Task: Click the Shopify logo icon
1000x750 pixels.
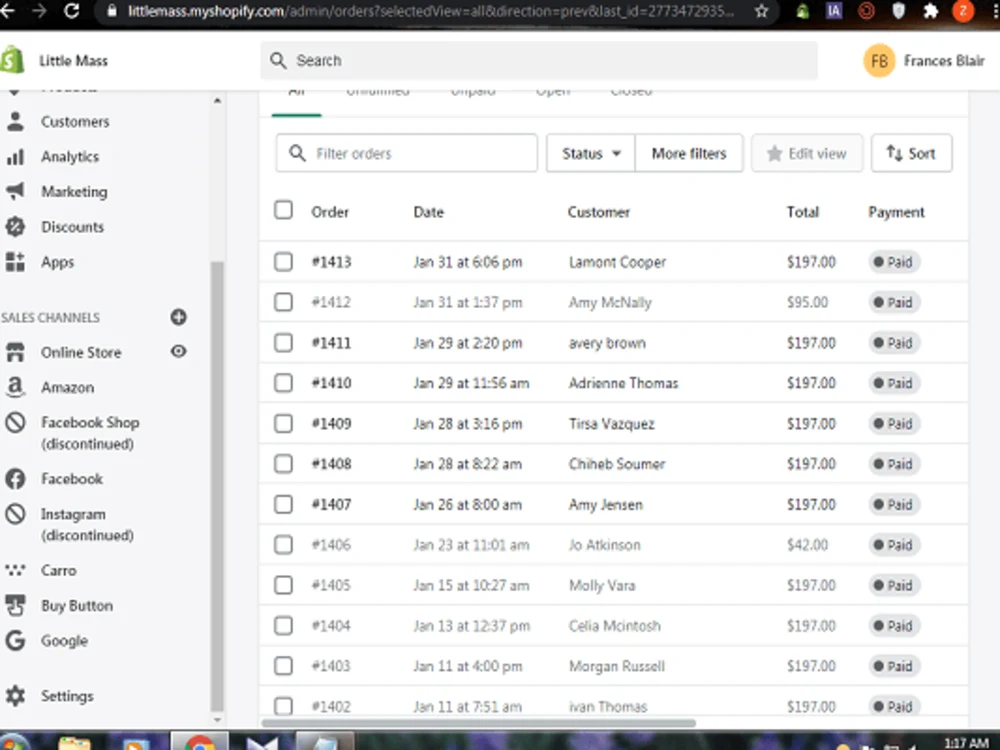Action: (11, 61)
